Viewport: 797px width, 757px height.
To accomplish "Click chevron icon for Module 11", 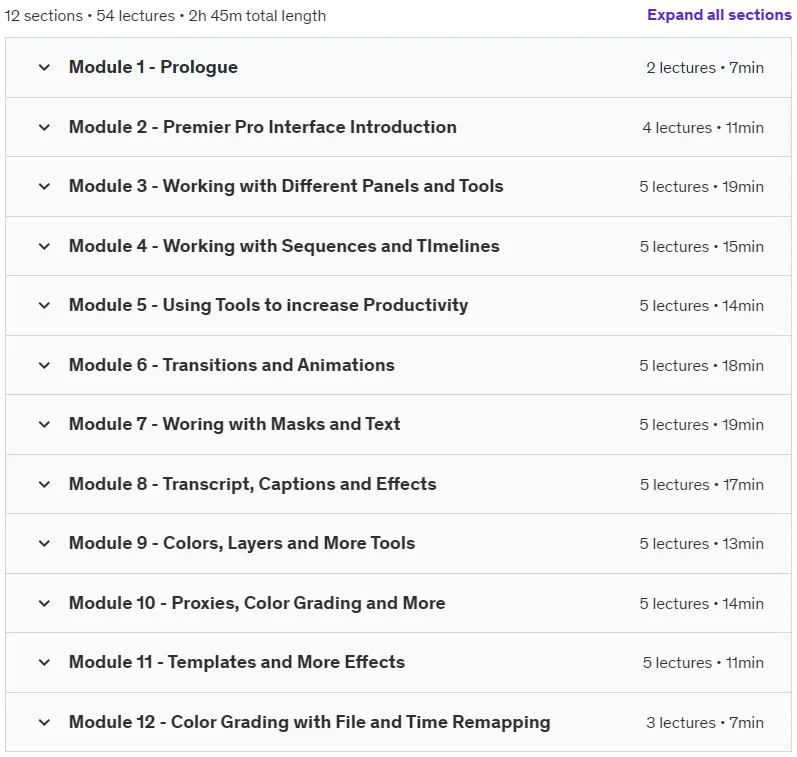I will point(44,662).
